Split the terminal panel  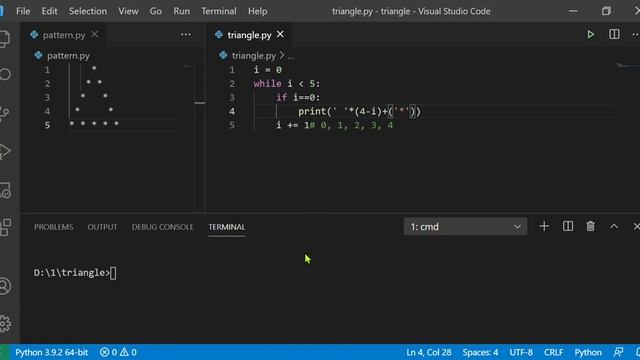[568, 227]
